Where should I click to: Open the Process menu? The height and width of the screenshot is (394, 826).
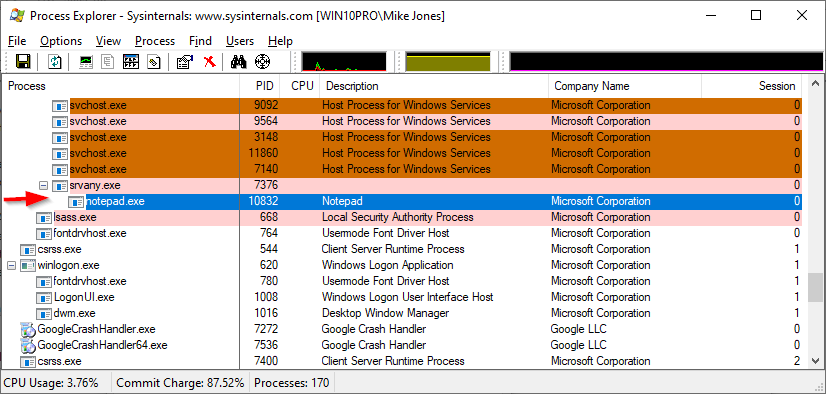coord(155,41)
